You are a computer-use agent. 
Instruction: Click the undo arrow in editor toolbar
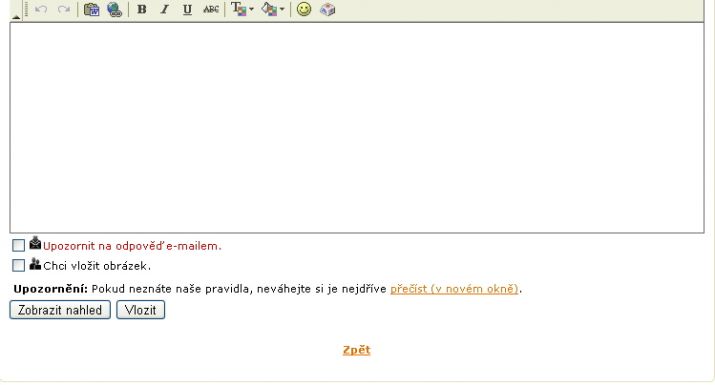point(41,9)
